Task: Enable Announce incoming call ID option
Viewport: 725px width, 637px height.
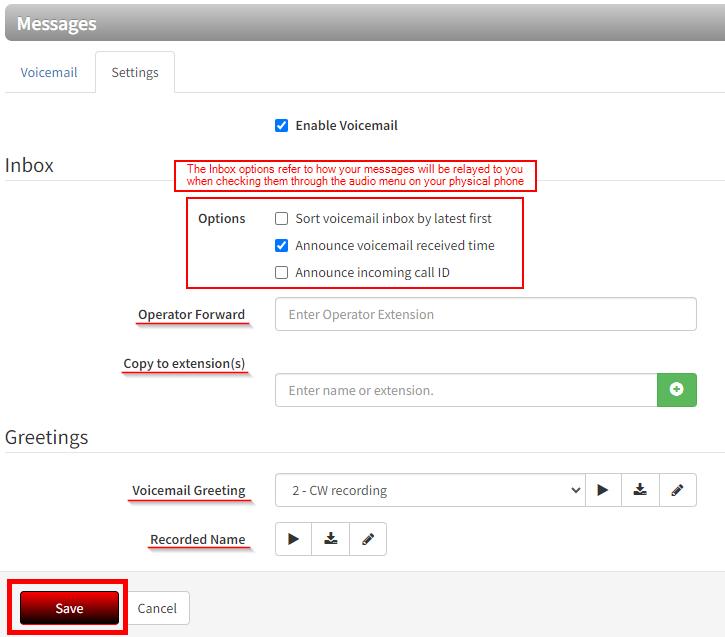Action: pyautogui.click(x=282, y=272)
